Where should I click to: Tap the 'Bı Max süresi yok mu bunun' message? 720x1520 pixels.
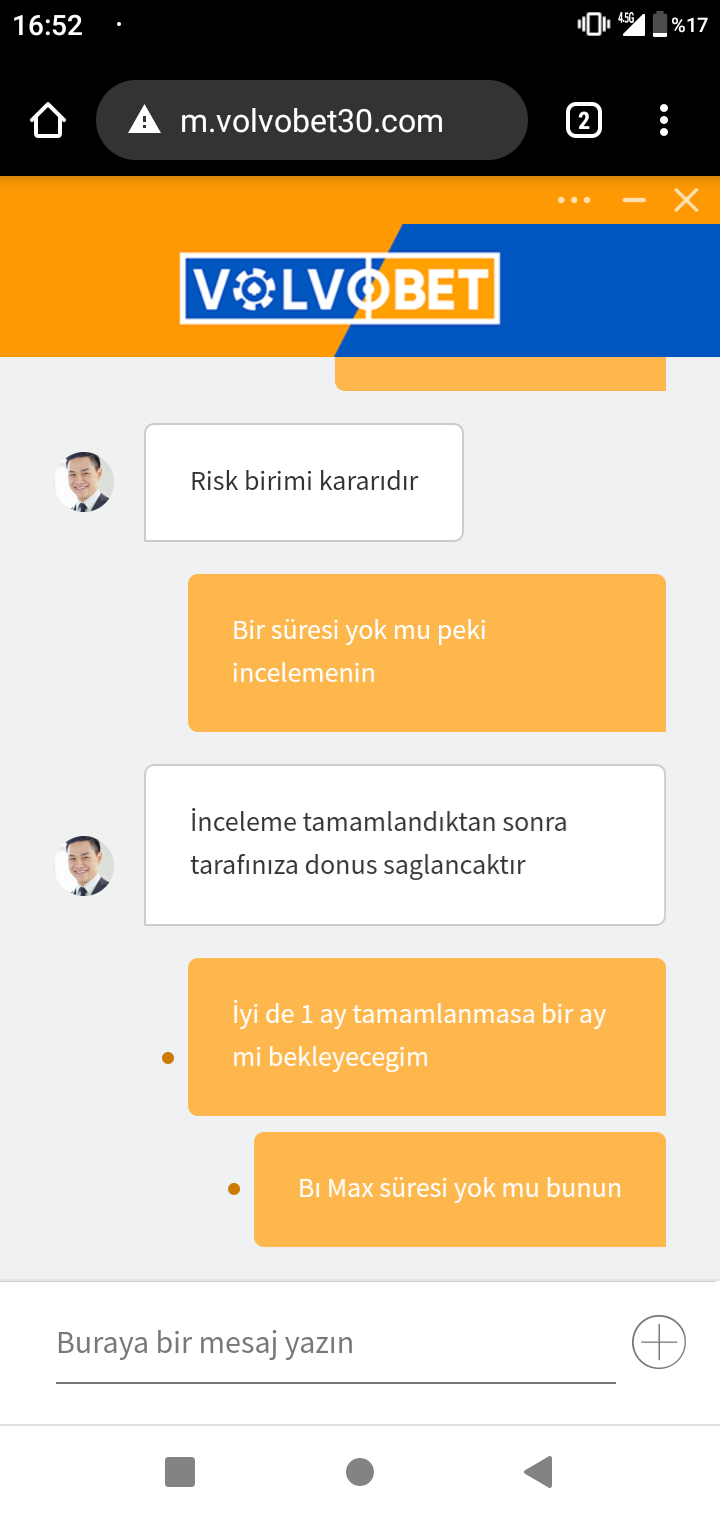pos(460,1189)
